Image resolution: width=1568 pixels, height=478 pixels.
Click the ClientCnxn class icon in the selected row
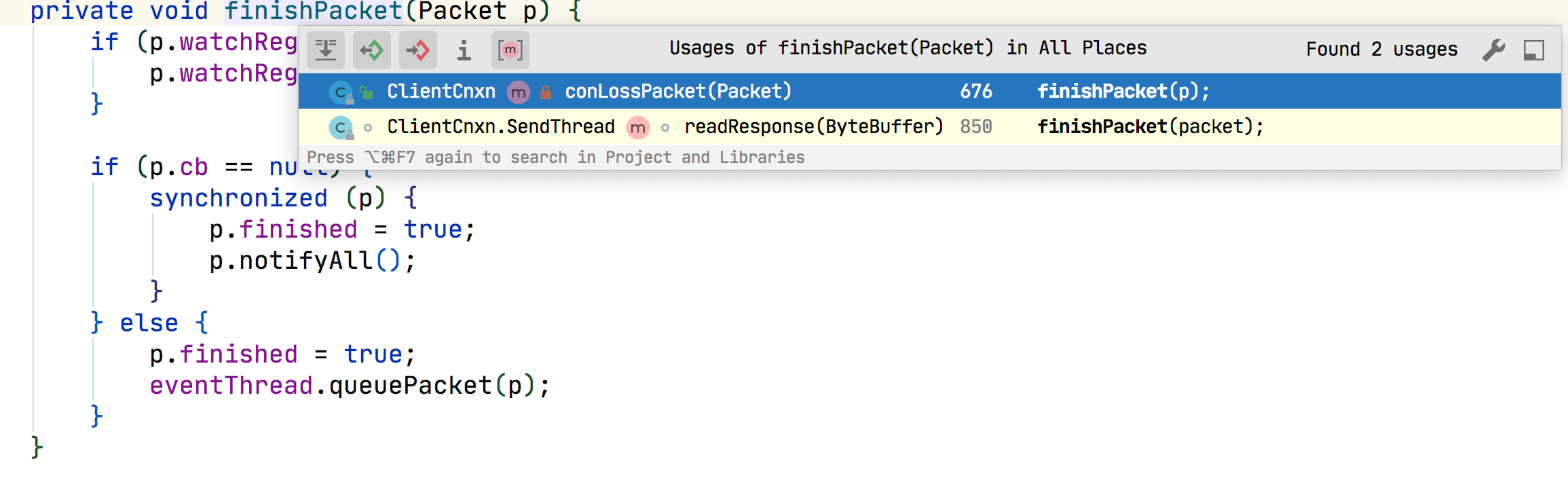pos(340,92)
